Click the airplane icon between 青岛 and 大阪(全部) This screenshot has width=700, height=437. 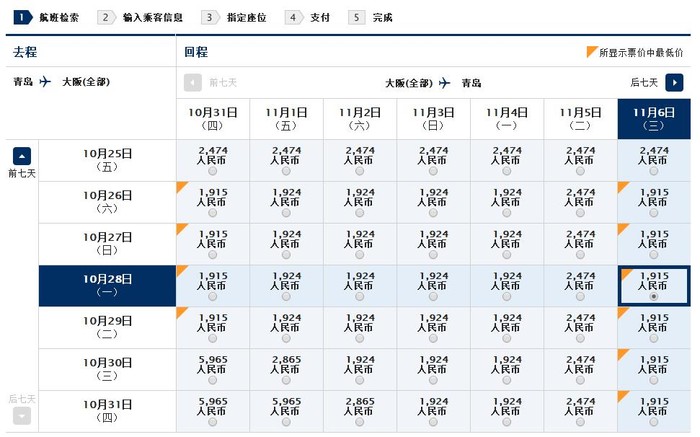click(x=45, y=82)
